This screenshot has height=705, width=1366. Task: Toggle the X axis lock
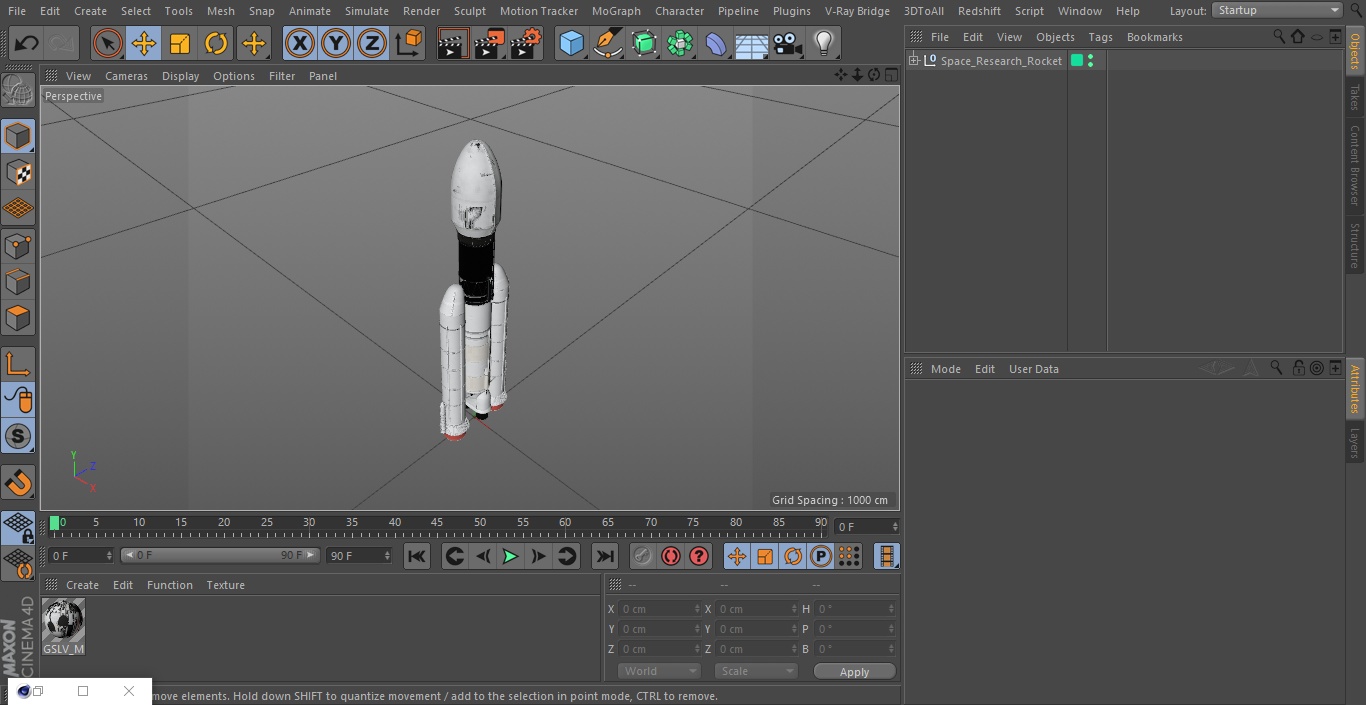(x=300, y=43)
